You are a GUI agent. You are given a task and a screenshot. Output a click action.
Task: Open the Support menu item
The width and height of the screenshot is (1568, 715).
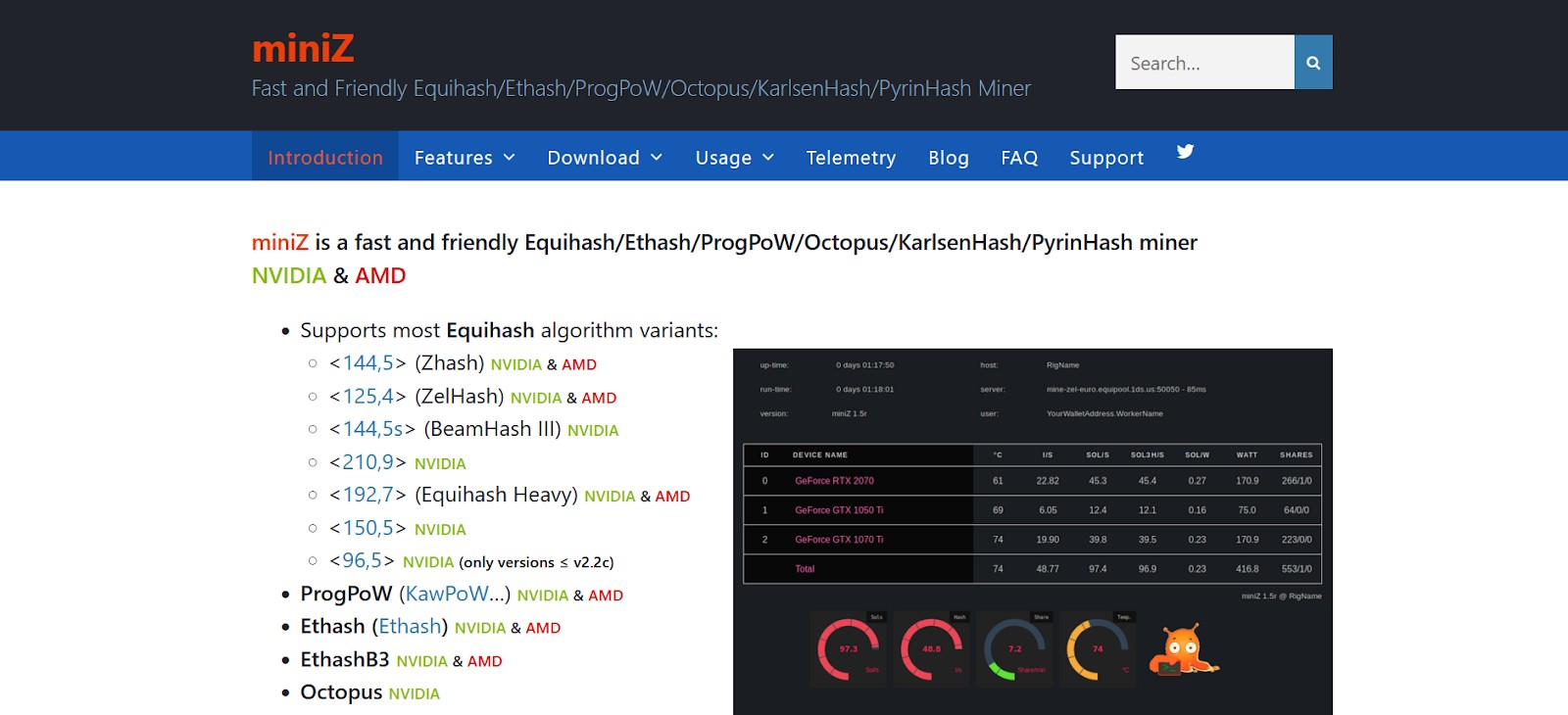(x=1106, y=157)
